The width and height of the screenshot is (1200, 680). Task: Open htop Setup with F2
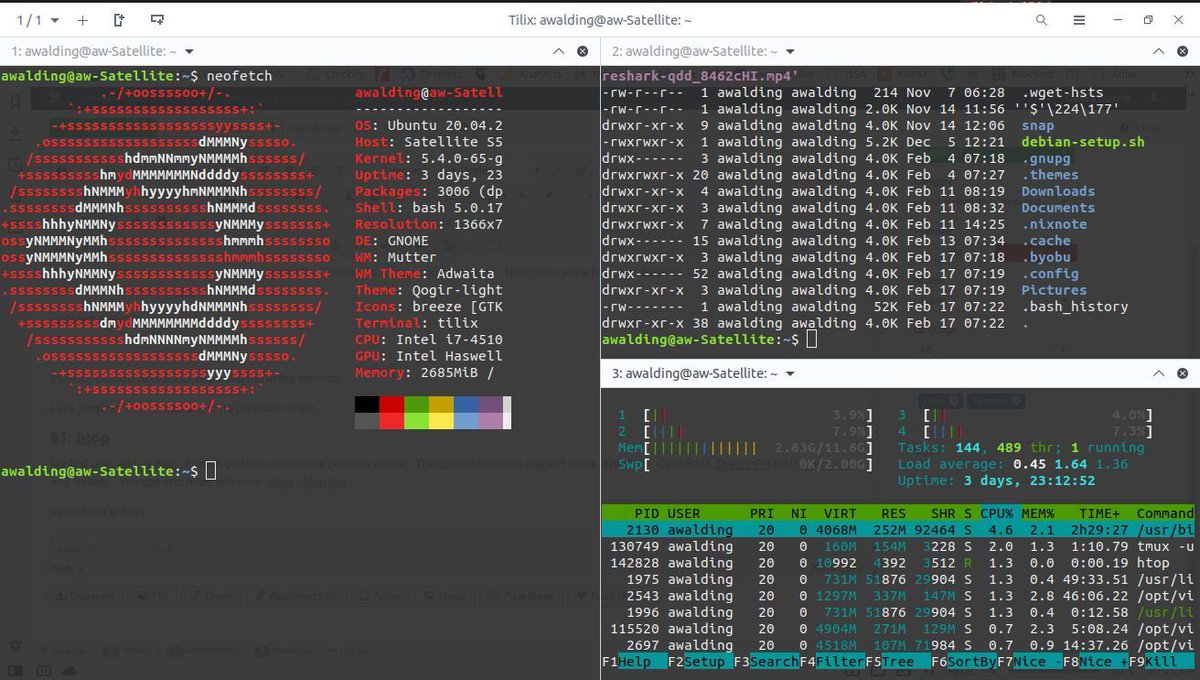coord(697,661)
